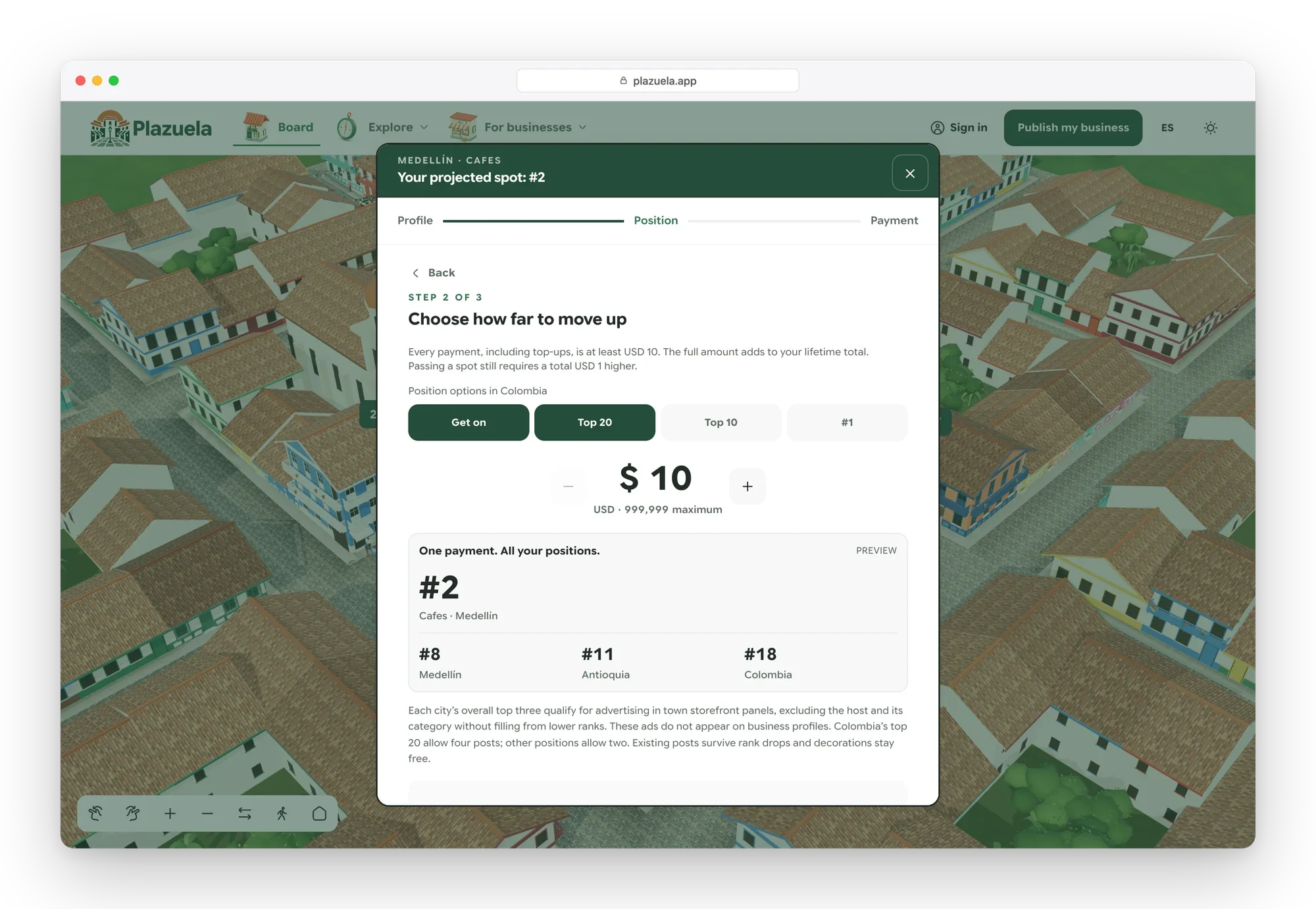Click the user avatar icon beside Sign in
1316x909 pixels.
click(x=938, y=128)
